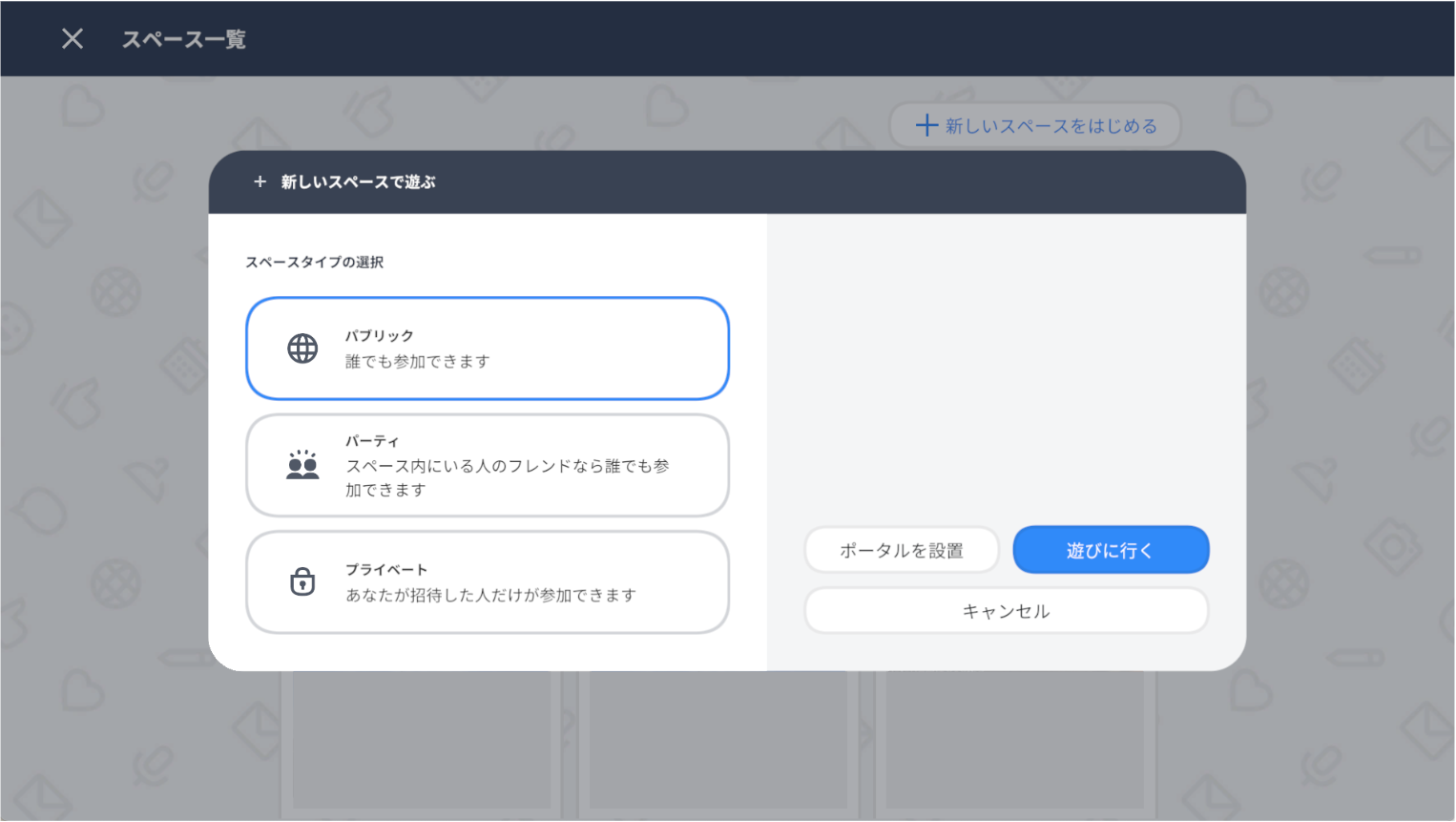Pick the プライベート space type label

pyautogui.click(x=385, y=570)
